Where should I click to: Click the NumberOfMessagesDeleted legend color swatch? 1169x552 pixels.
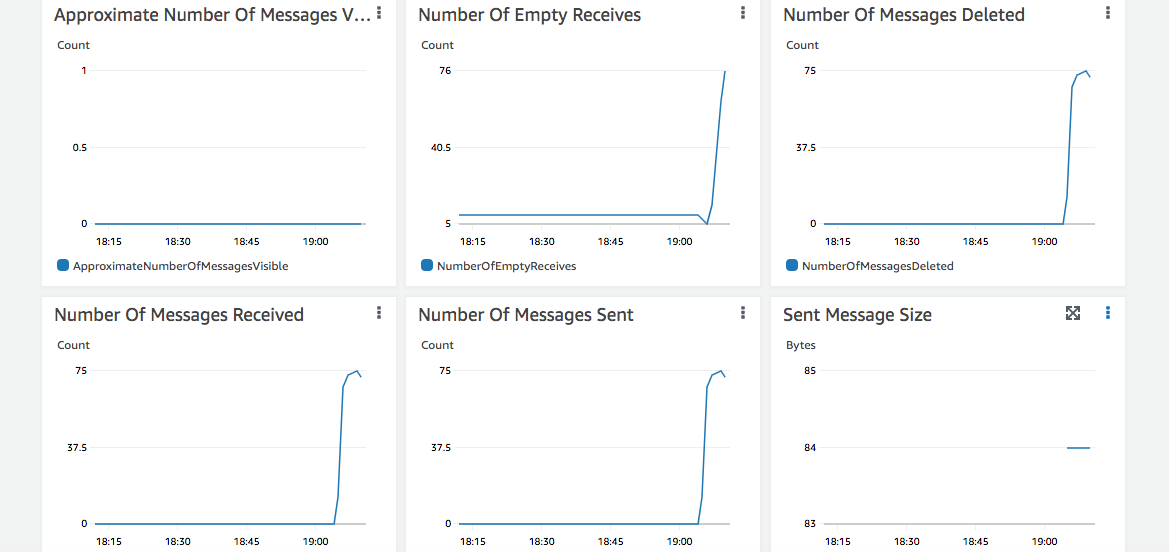(792, 266)
